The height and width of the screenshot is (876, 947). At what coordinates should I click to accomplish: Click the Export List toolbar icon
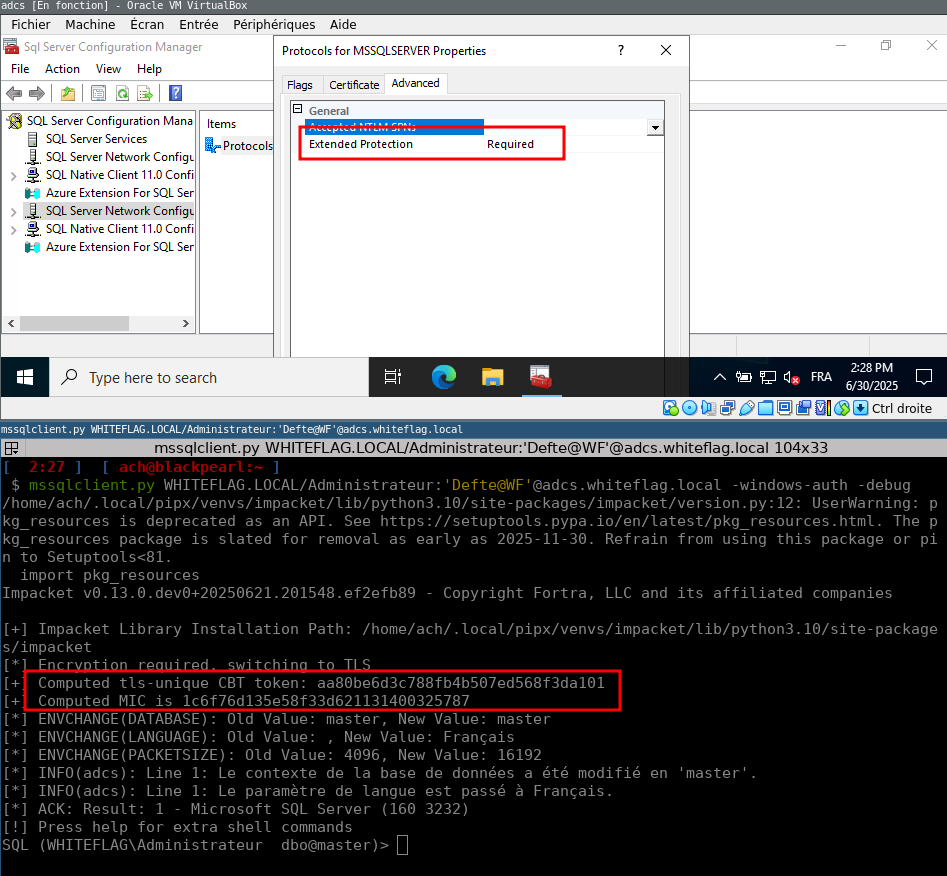pyautogui.click(x=145, y=93)
